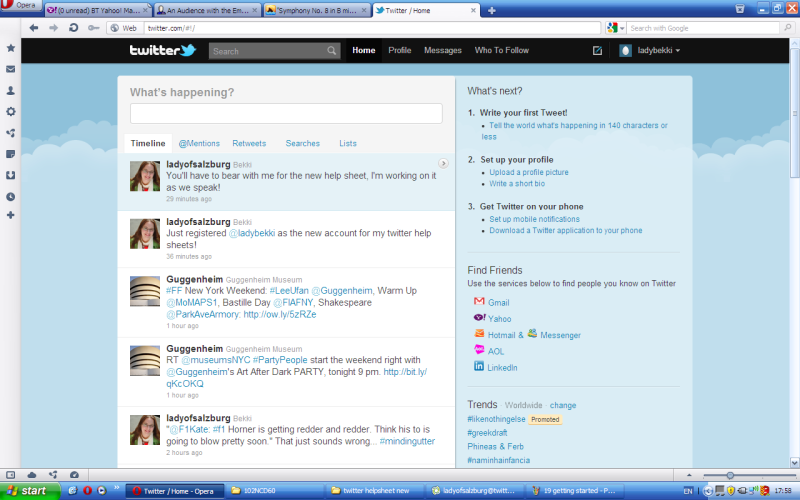Click the change trends location link

(563, 406)
